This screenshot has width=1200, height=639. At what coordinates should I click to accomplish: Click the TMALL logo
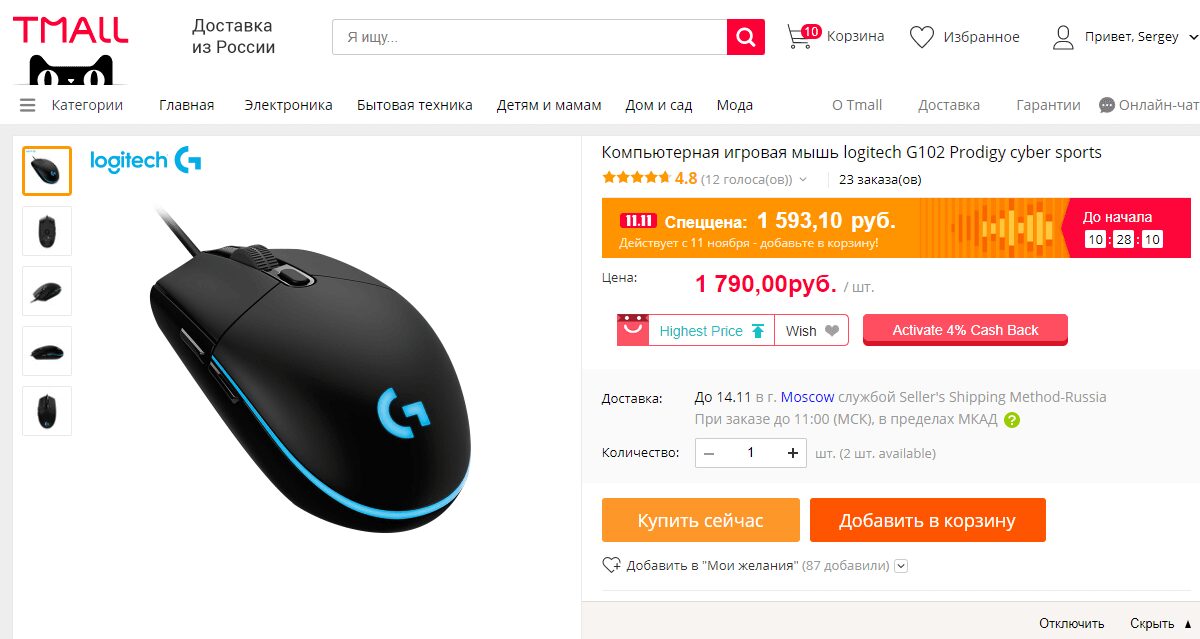point(70,29)
